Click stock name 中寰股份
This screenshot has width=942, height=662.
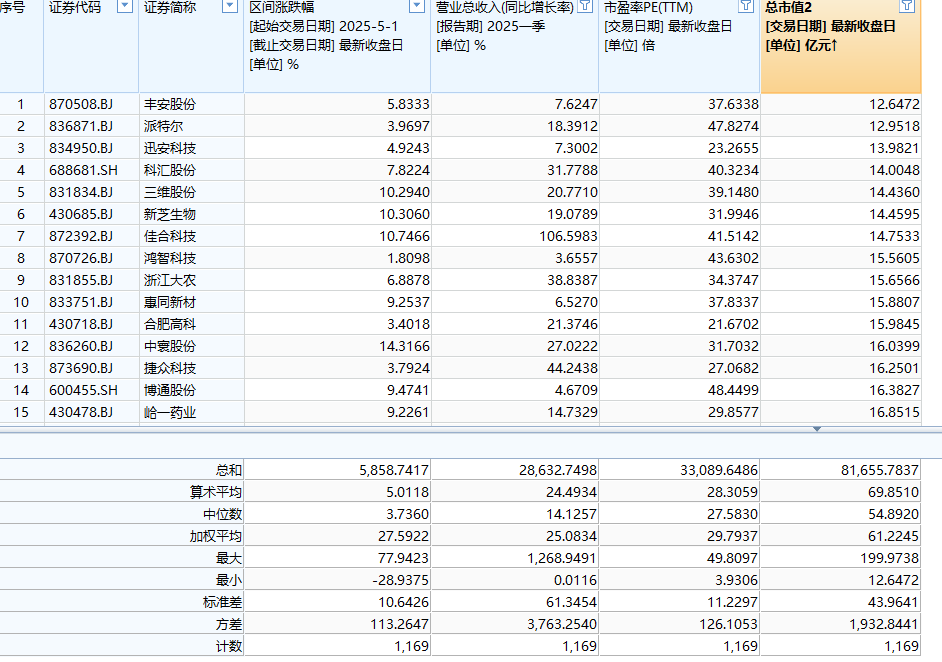tap(169, 347)
